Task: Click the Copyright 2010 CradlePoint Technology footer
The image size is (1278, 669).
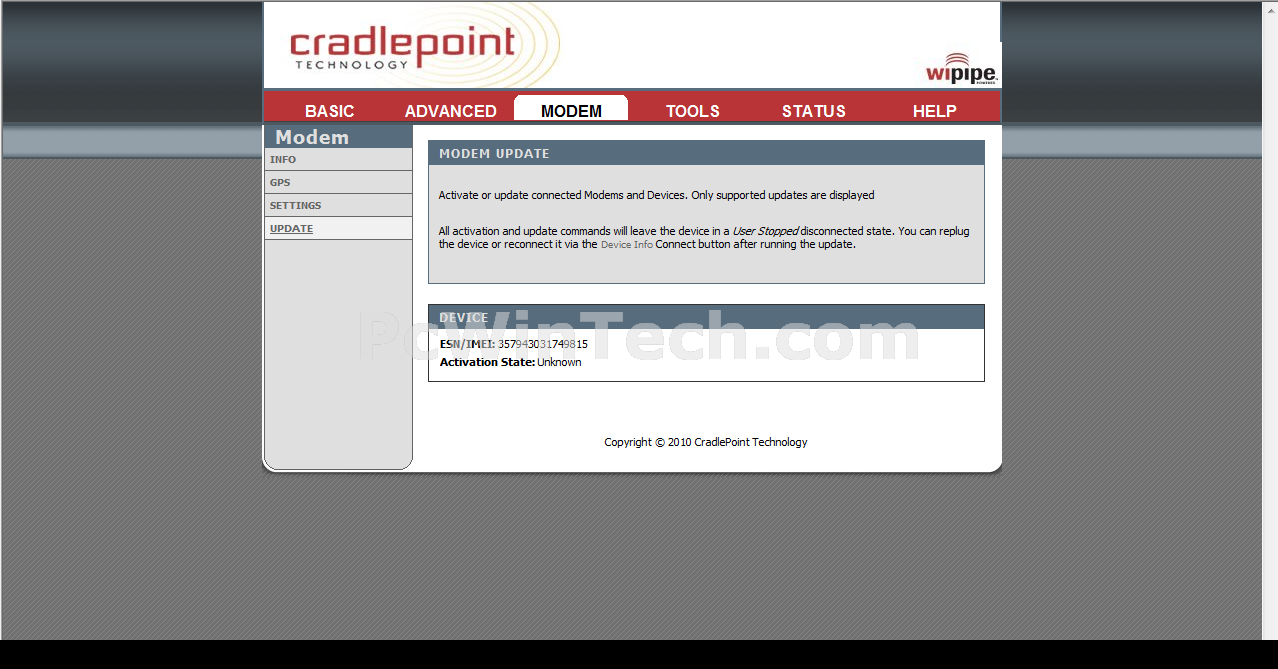Action: 706,442
